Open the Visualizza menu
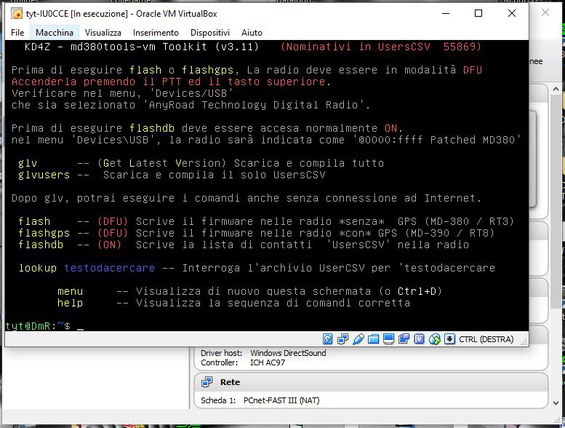 [103, 32]
